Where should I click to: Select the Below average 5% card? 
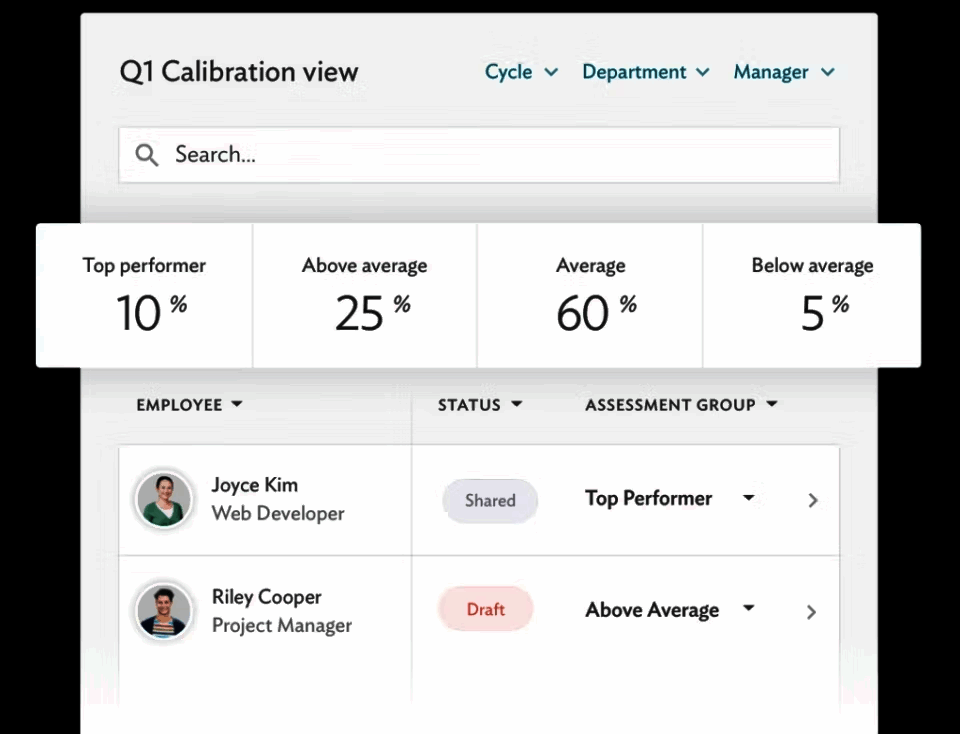click(812, 296)
